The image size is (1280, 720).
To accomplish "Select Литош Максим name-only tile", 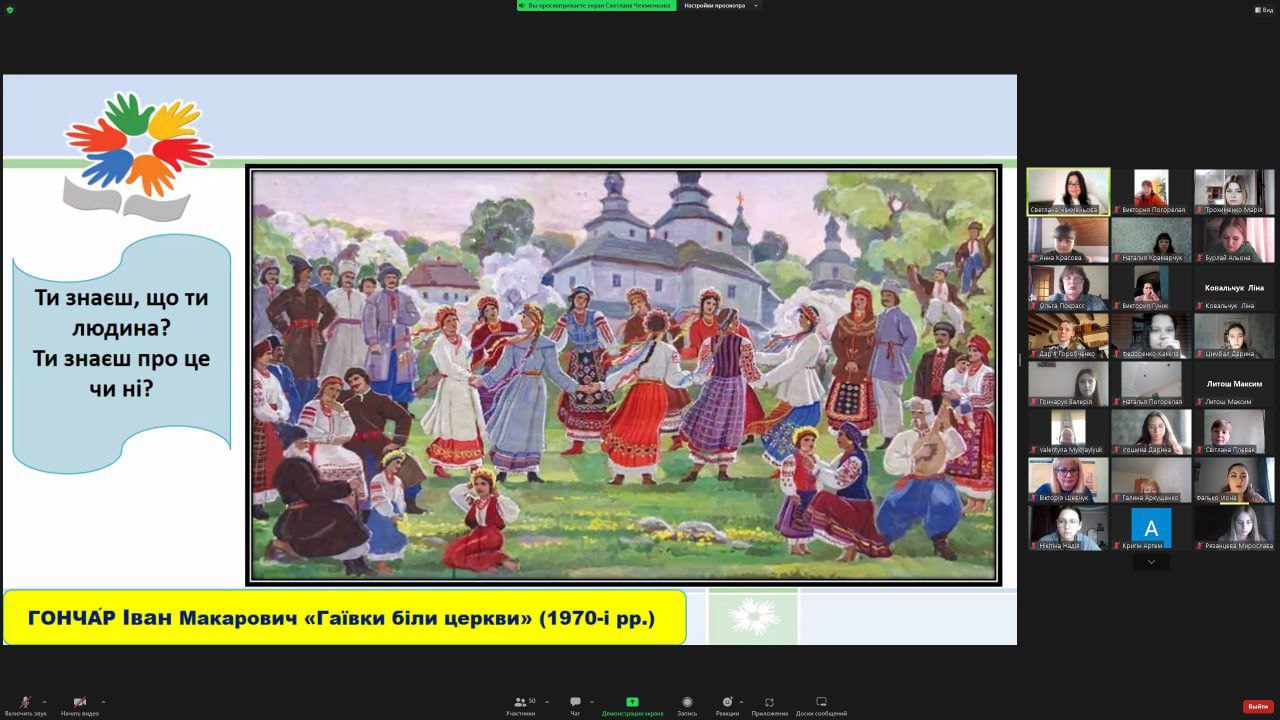I will 1234,384.
